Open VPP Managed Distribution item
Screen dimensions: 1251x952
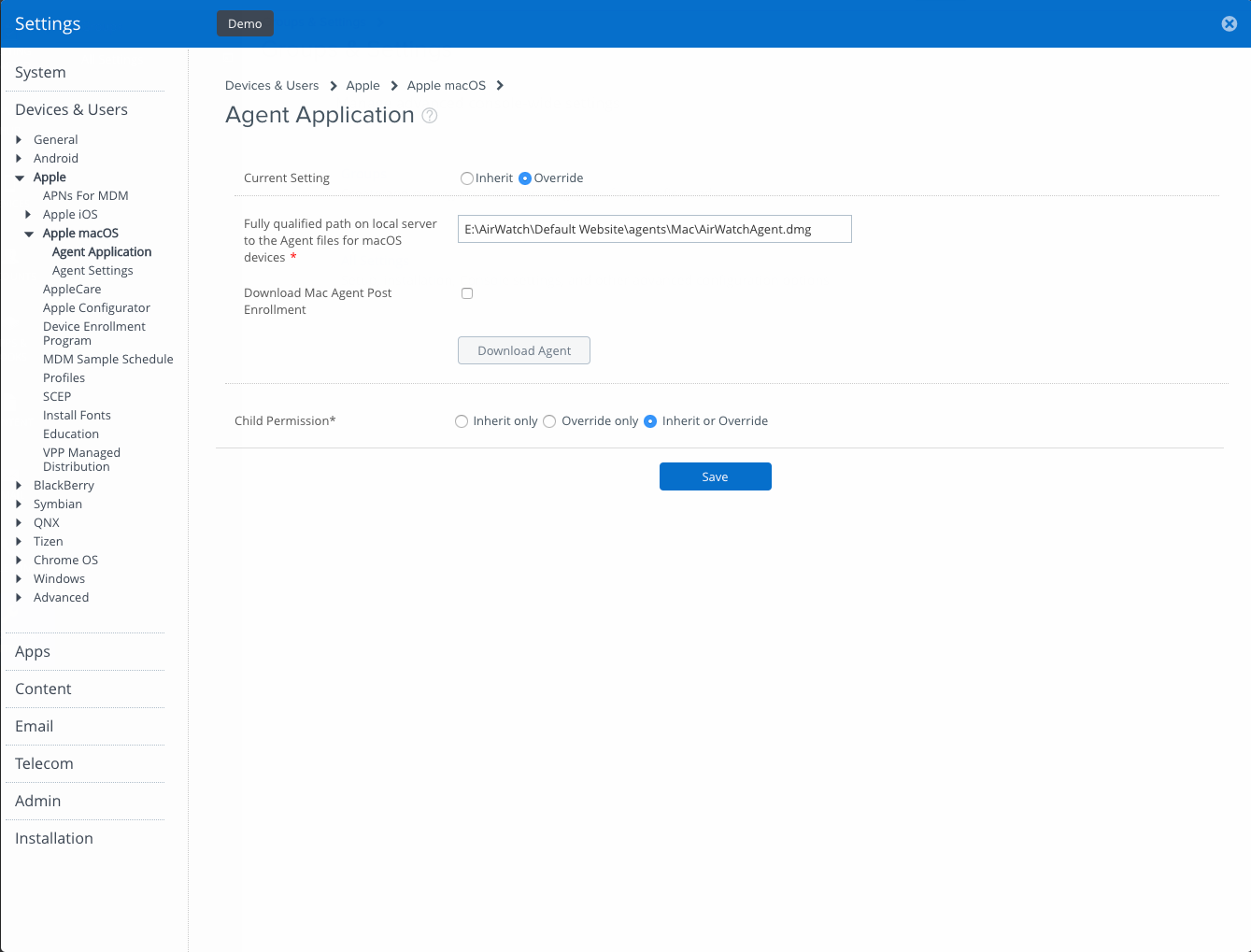coord(81,460)
